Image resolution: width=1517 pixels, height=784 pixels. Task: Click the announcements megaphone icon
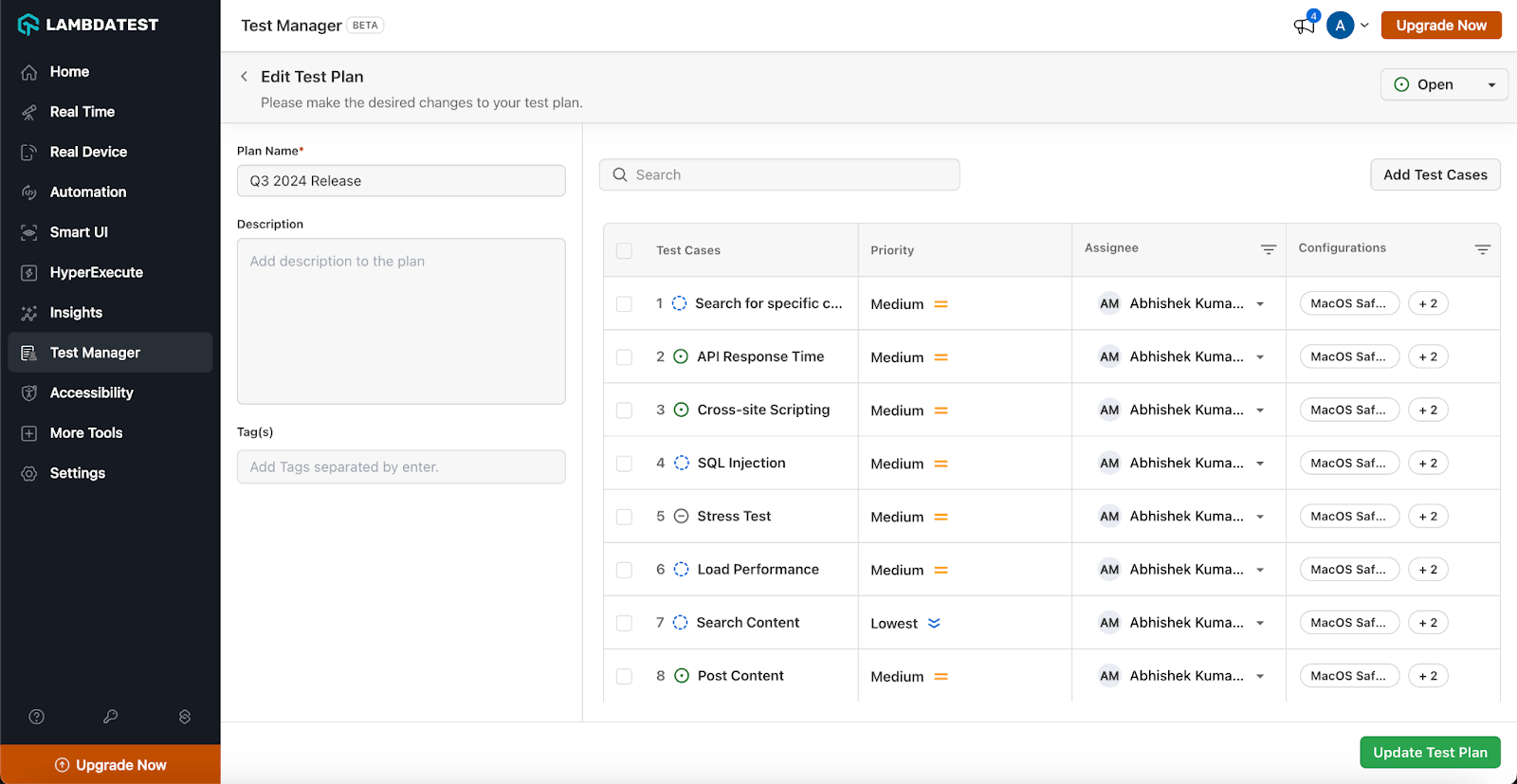[1305, 26]
